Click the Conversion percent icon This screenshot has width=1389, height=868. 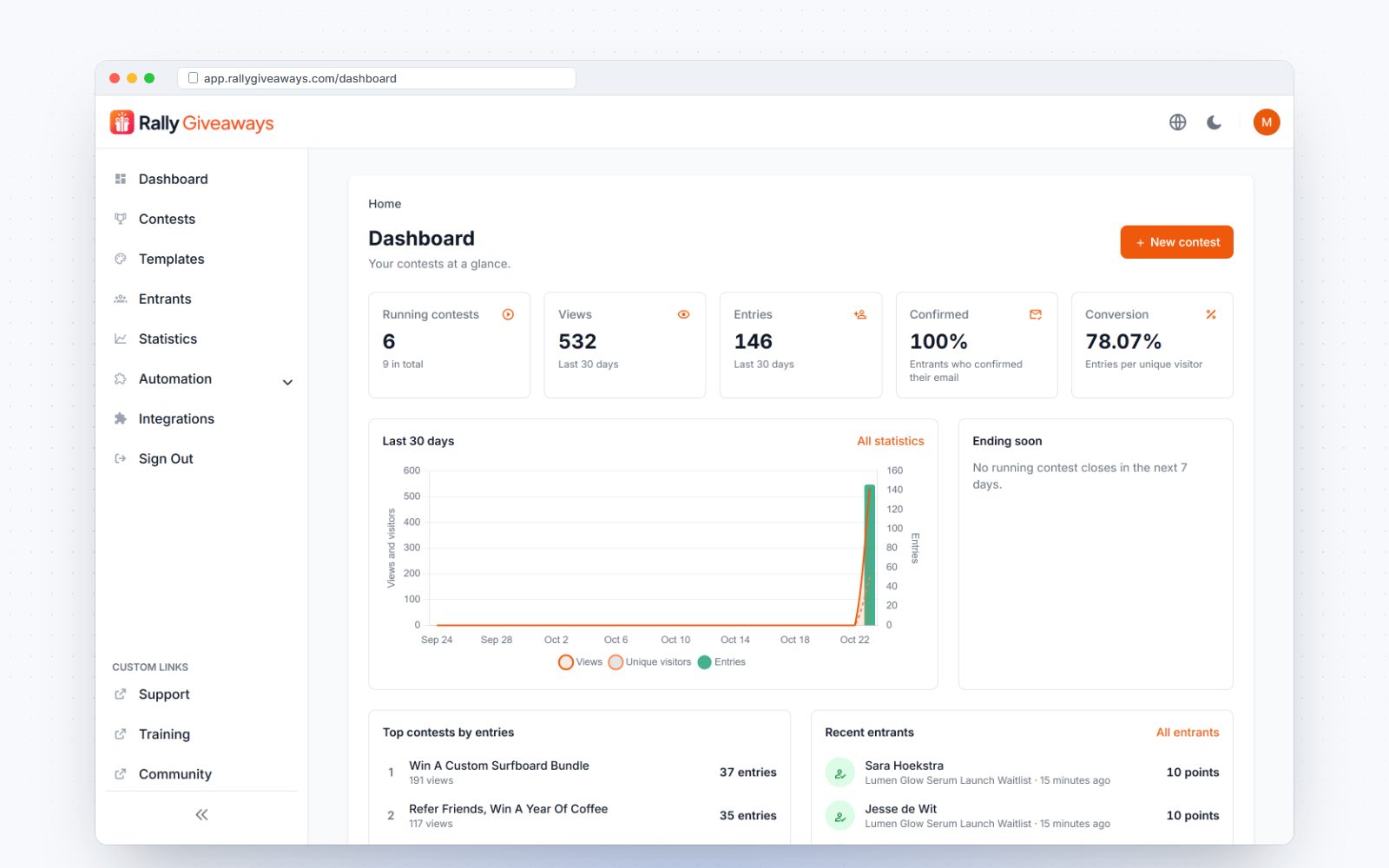(x=1211, y=314)
